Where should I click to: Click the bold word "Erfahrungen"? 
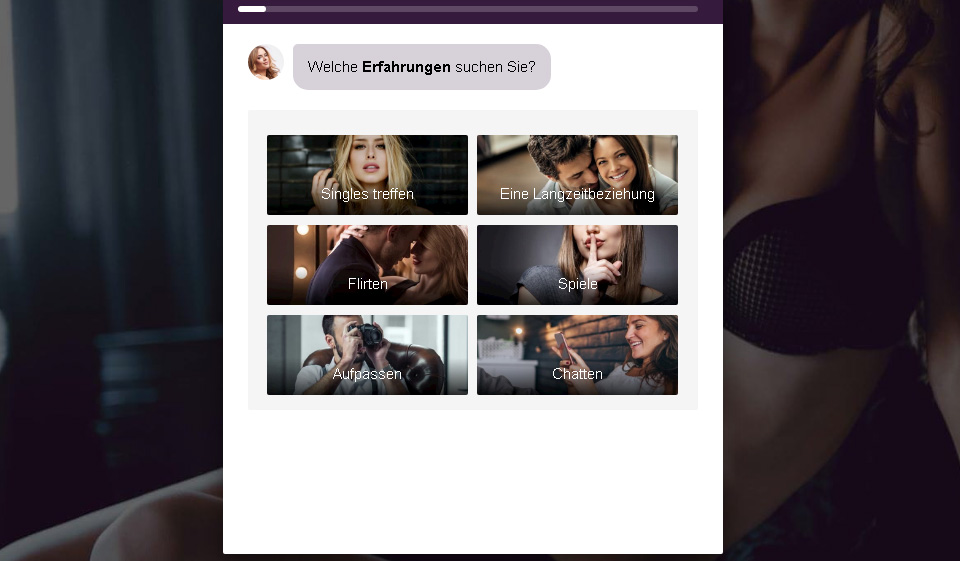[x=406, y=67]
